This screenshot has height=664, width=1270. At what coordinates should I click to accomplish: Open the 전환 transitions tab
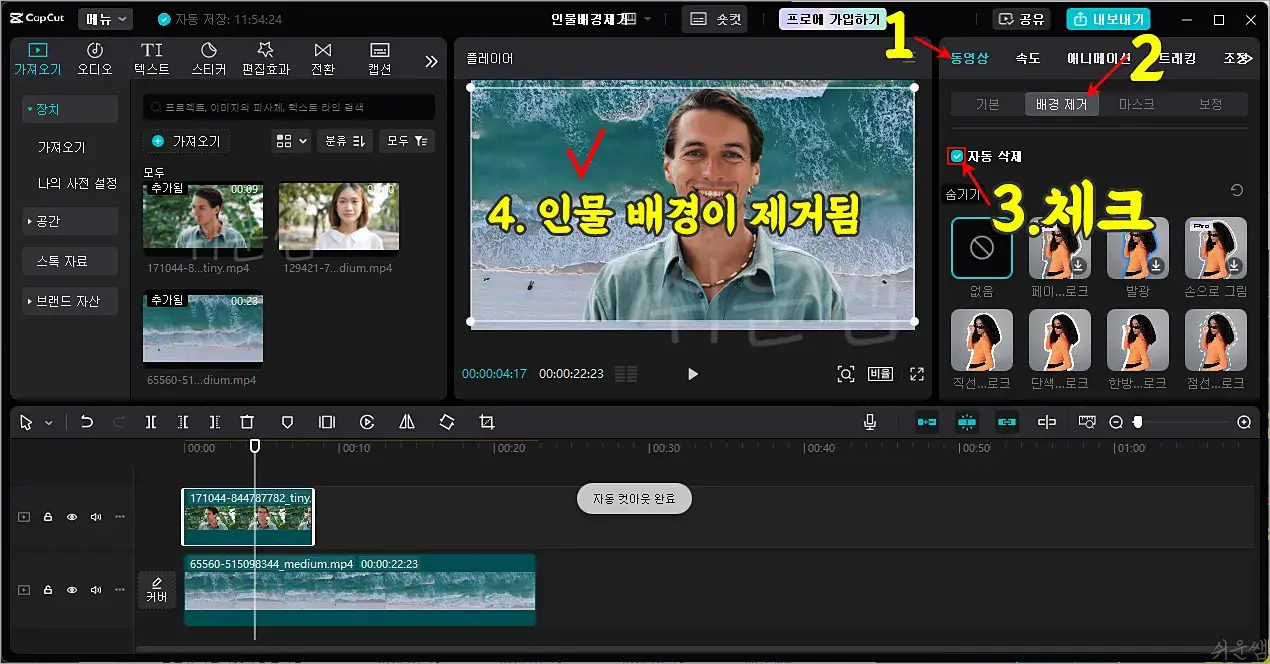point(323,58)
